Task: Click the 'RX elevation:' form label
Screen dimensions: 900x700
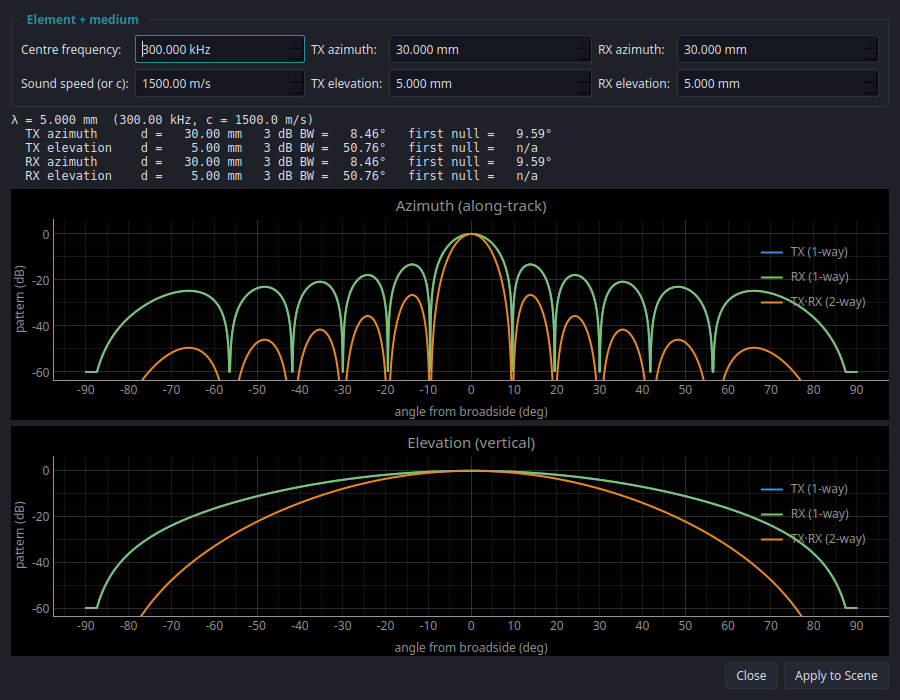Action: pos(634,84)
